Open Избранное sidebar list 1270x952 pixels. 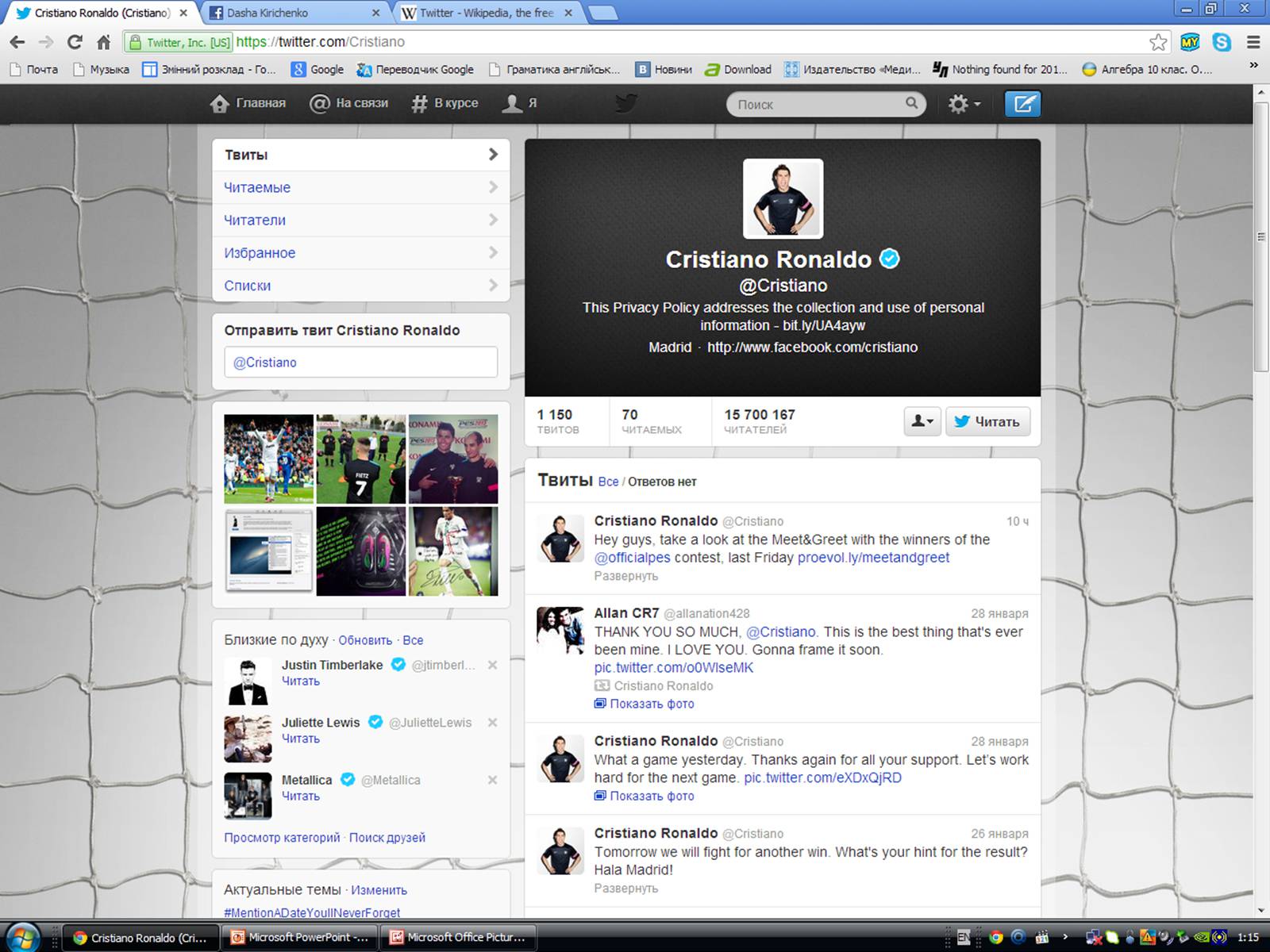[361, 252]
